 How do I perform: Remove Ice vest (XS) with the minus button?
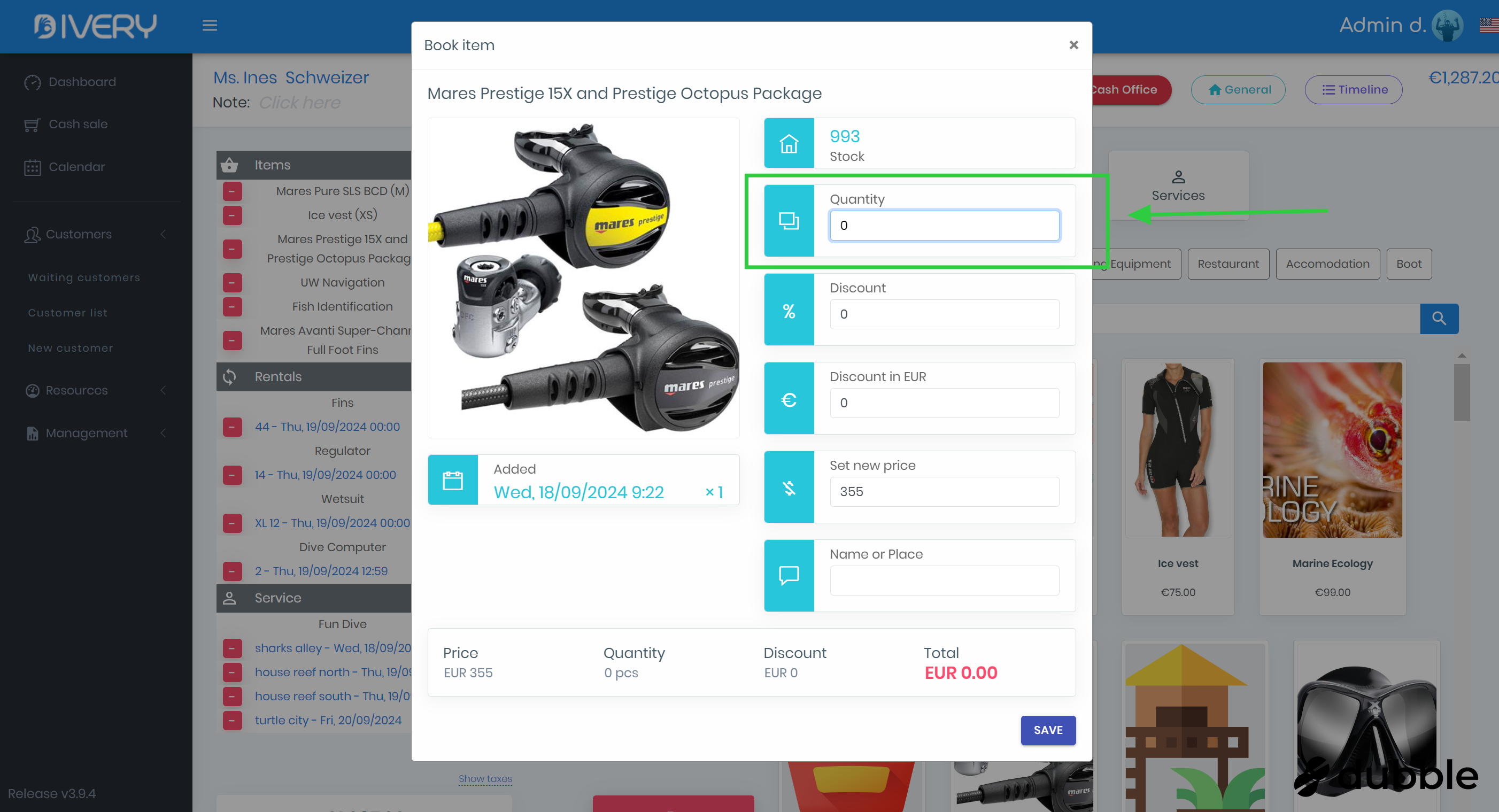232,215
